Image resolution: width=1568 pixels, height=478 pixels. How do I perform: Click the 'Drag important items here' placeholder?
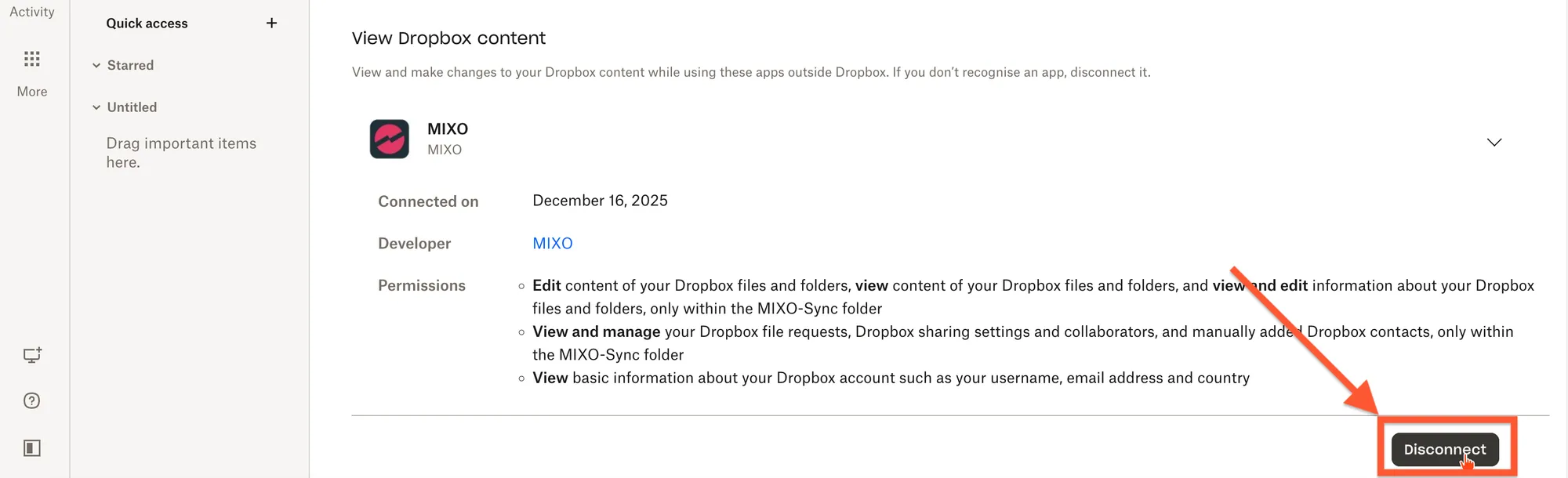point(181,153)
